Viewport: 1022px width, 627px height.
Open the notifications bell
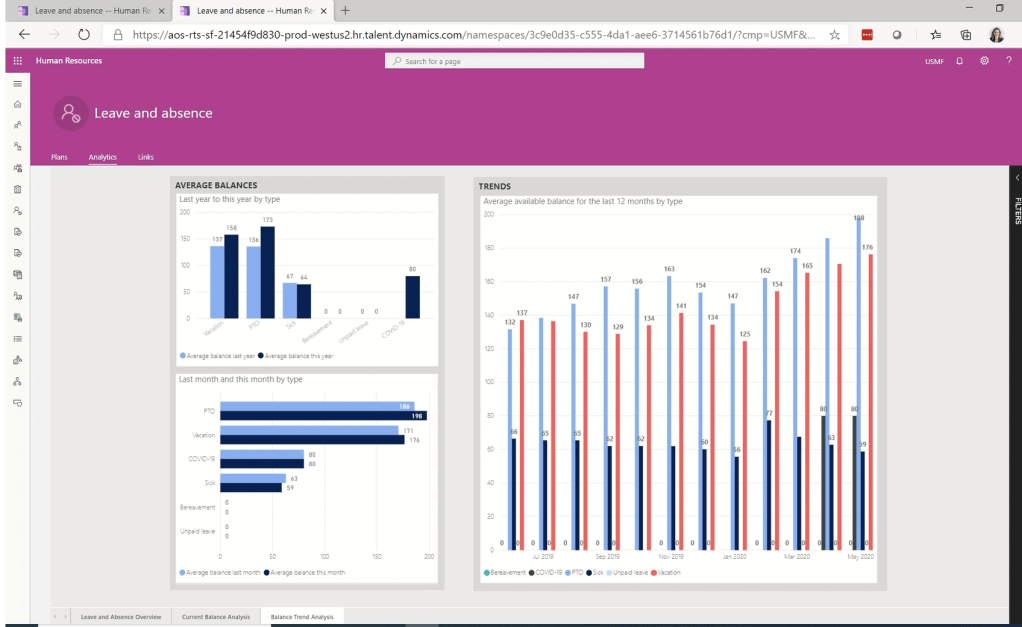(x=959, y=61)
